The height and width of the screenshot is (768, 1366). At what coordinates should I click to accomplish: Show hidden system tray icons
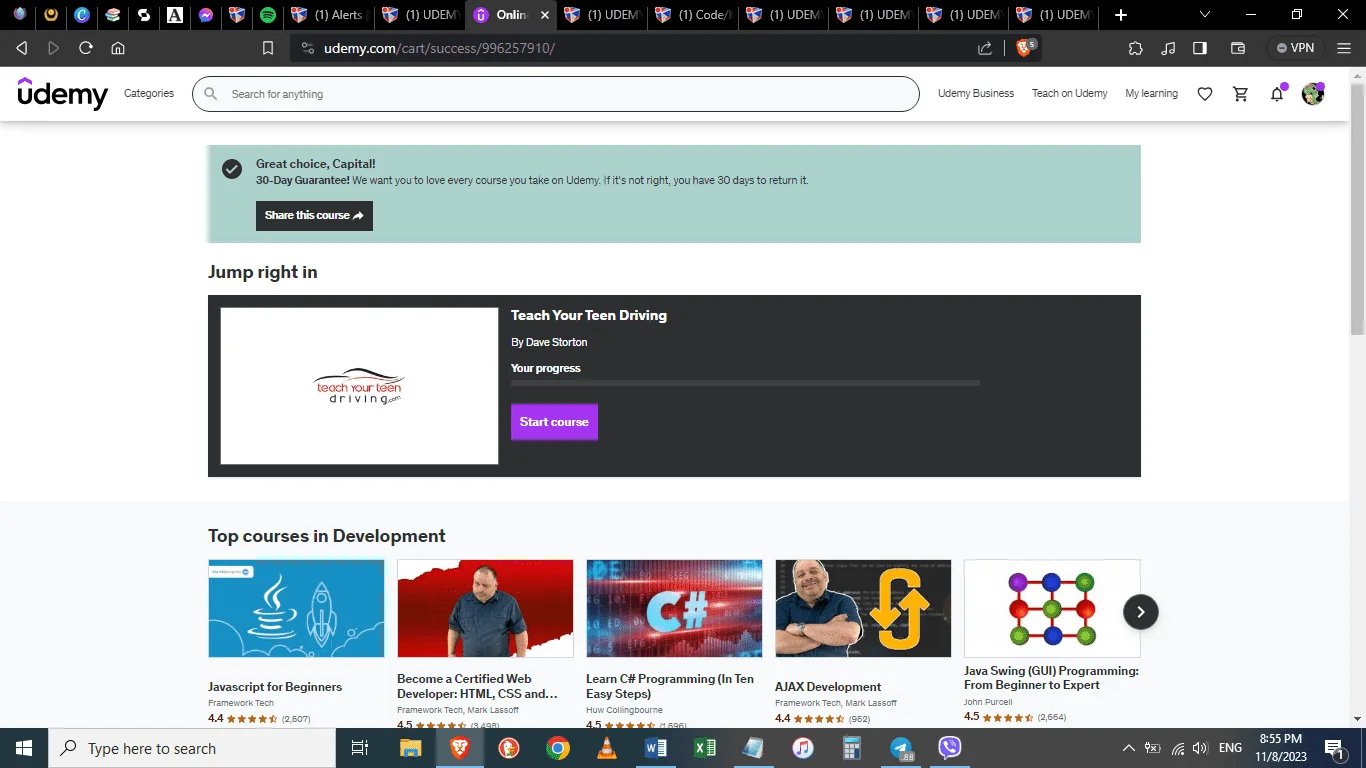point(1129,748)
